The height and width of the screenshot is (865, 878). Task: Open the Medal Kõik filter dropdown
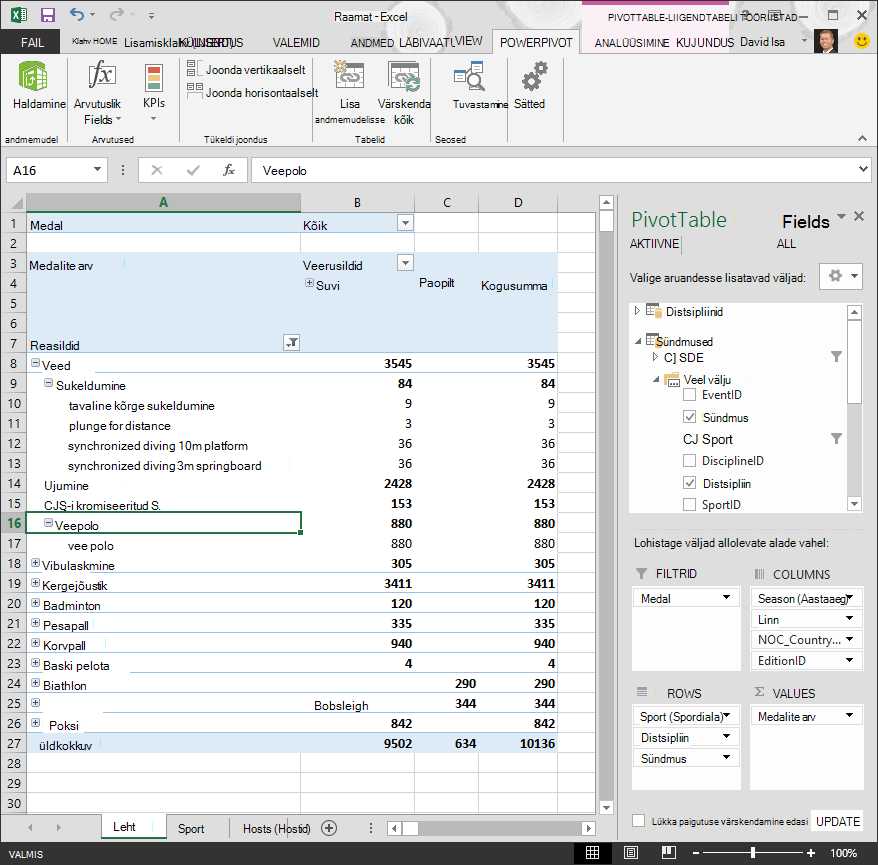[x=405, y=223]
